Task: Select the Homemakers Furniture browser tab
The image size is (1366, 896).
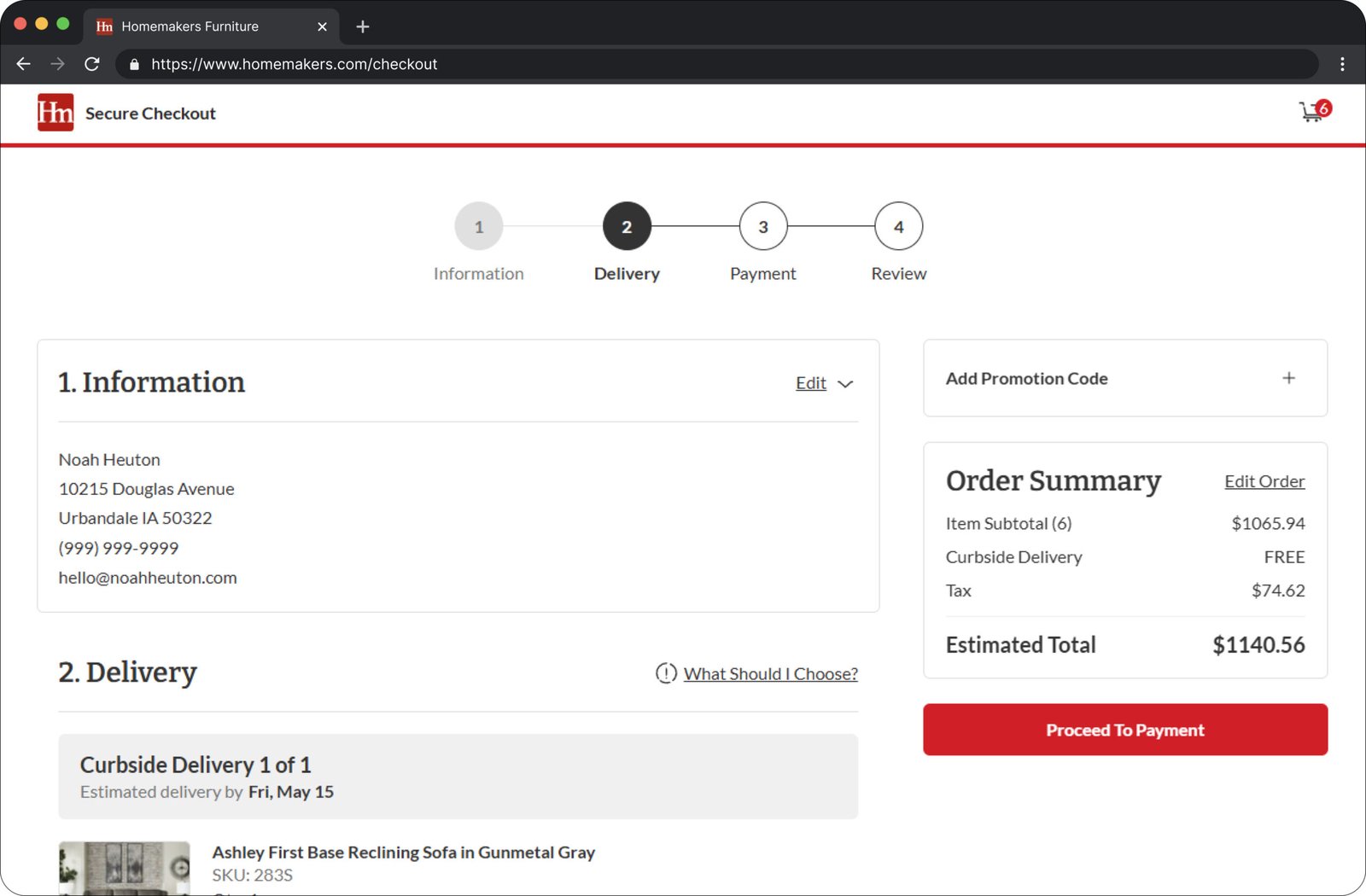Action: pyautogui.click(x=190, y=26)
